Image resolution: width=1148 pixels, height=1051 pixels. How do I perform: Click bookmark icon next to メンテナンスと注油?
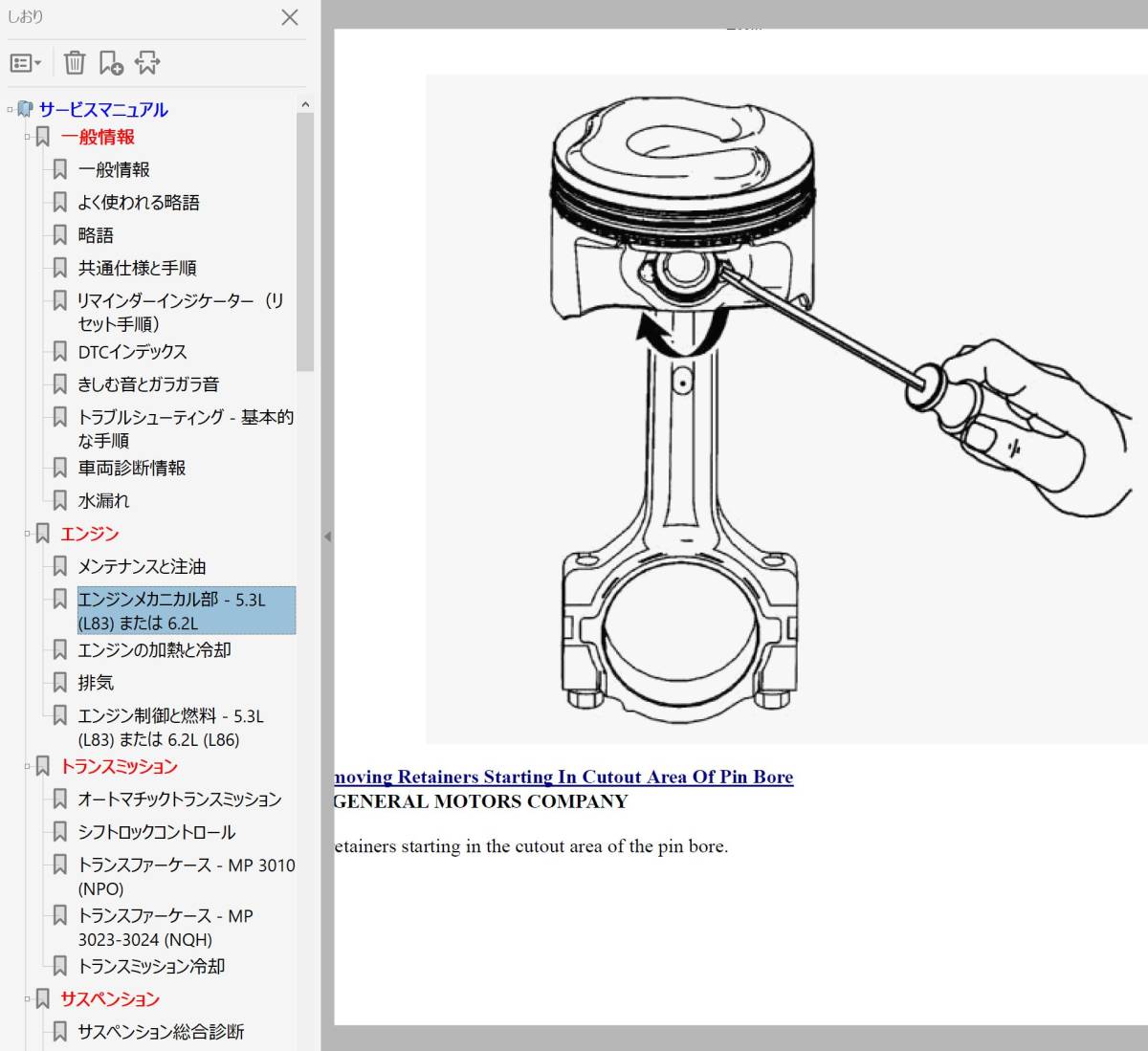tap(59, 566)
